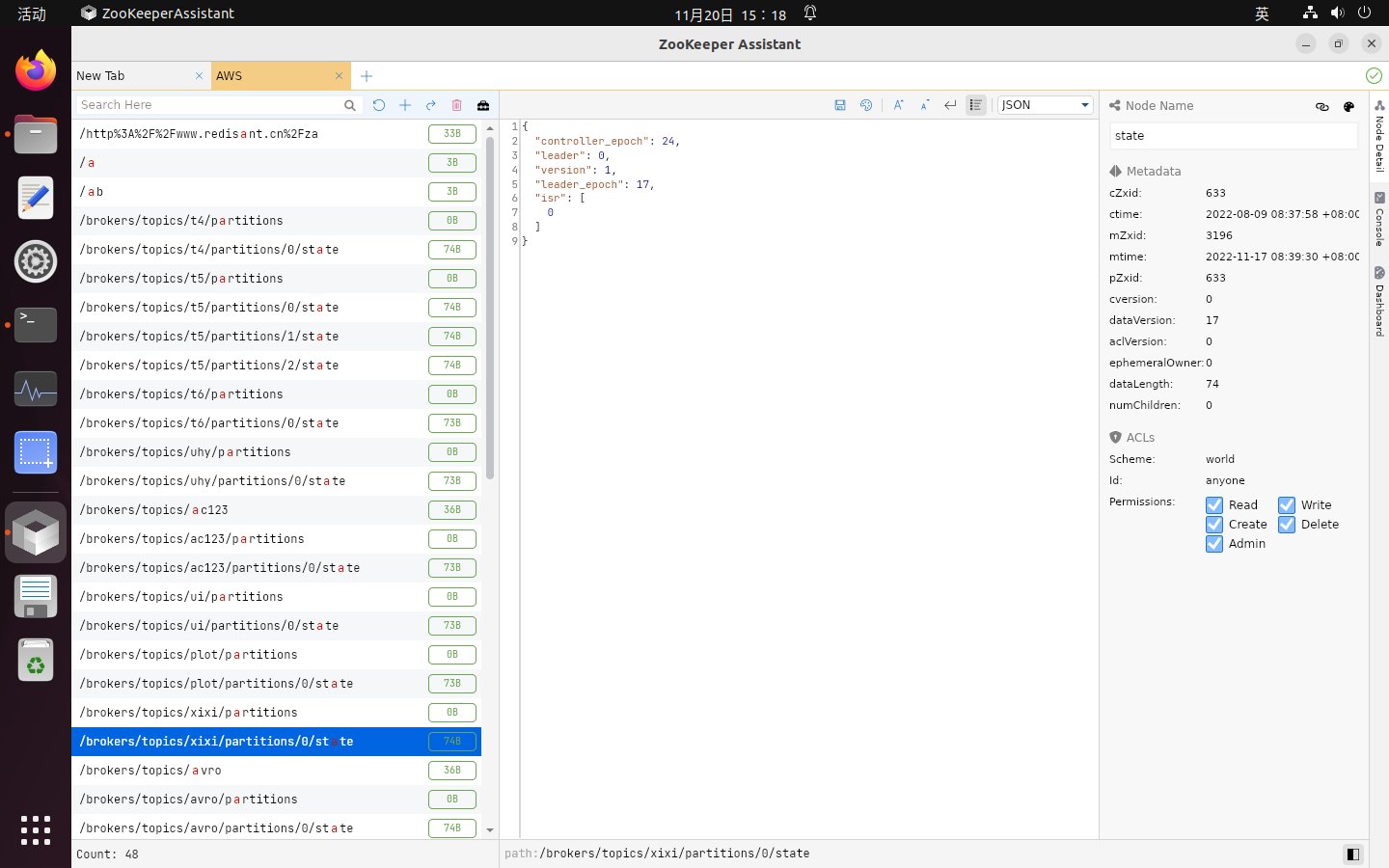Select node /a
The width and height of the screenshot is (1389, 868).
pyautogui.click(x=276, y=163)
